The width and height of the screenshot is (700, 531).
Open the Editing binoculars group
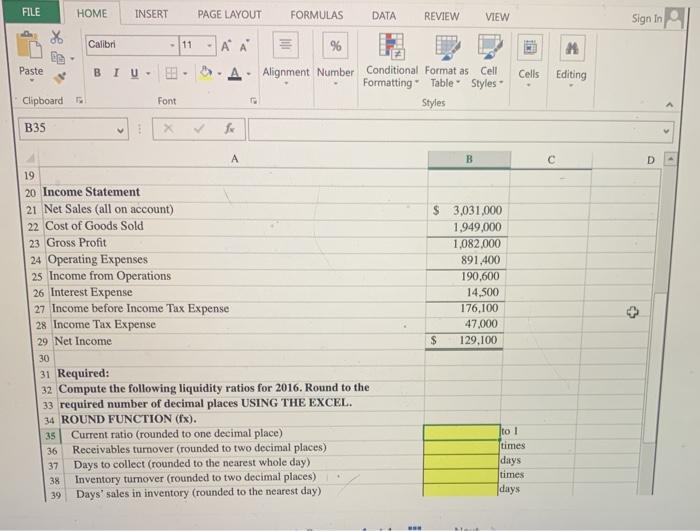571,61
